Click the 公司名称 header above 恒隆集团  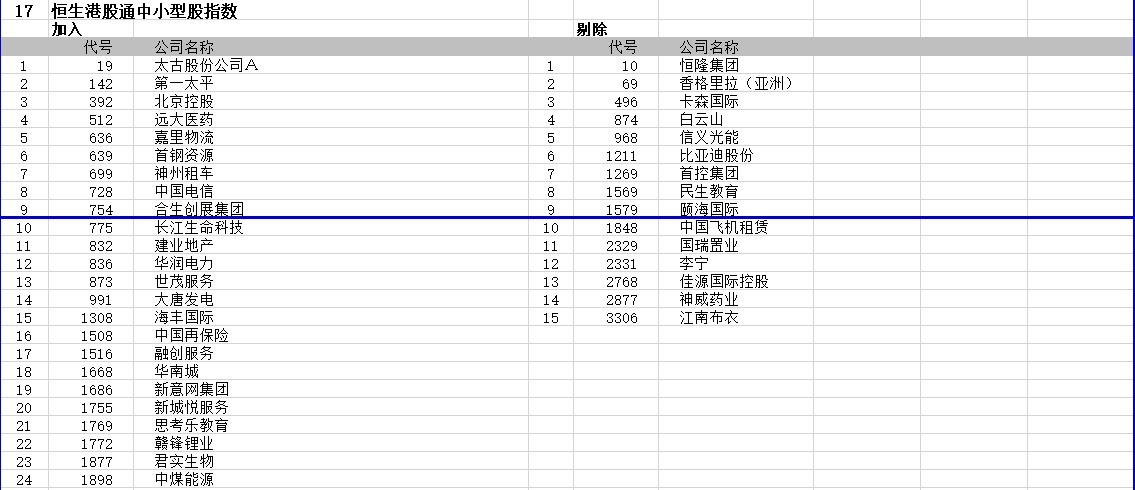pyautogui.click(x=709, y=47)
